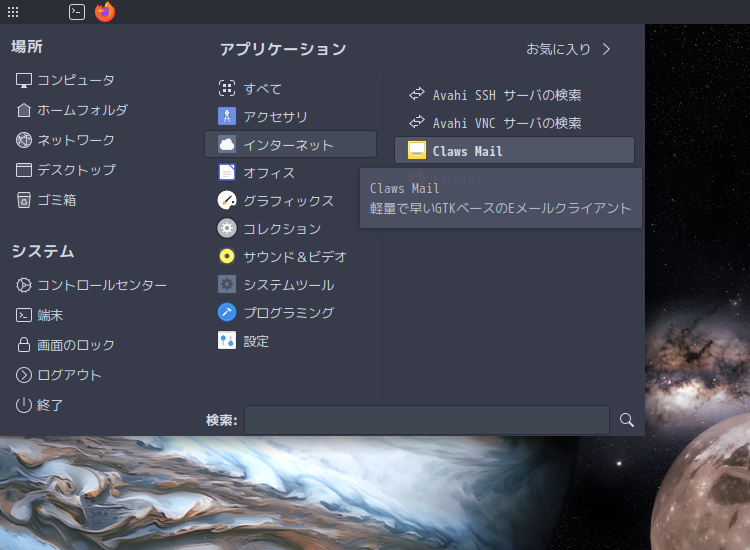Click the 画面のロック padlock icon

(24, 345)
